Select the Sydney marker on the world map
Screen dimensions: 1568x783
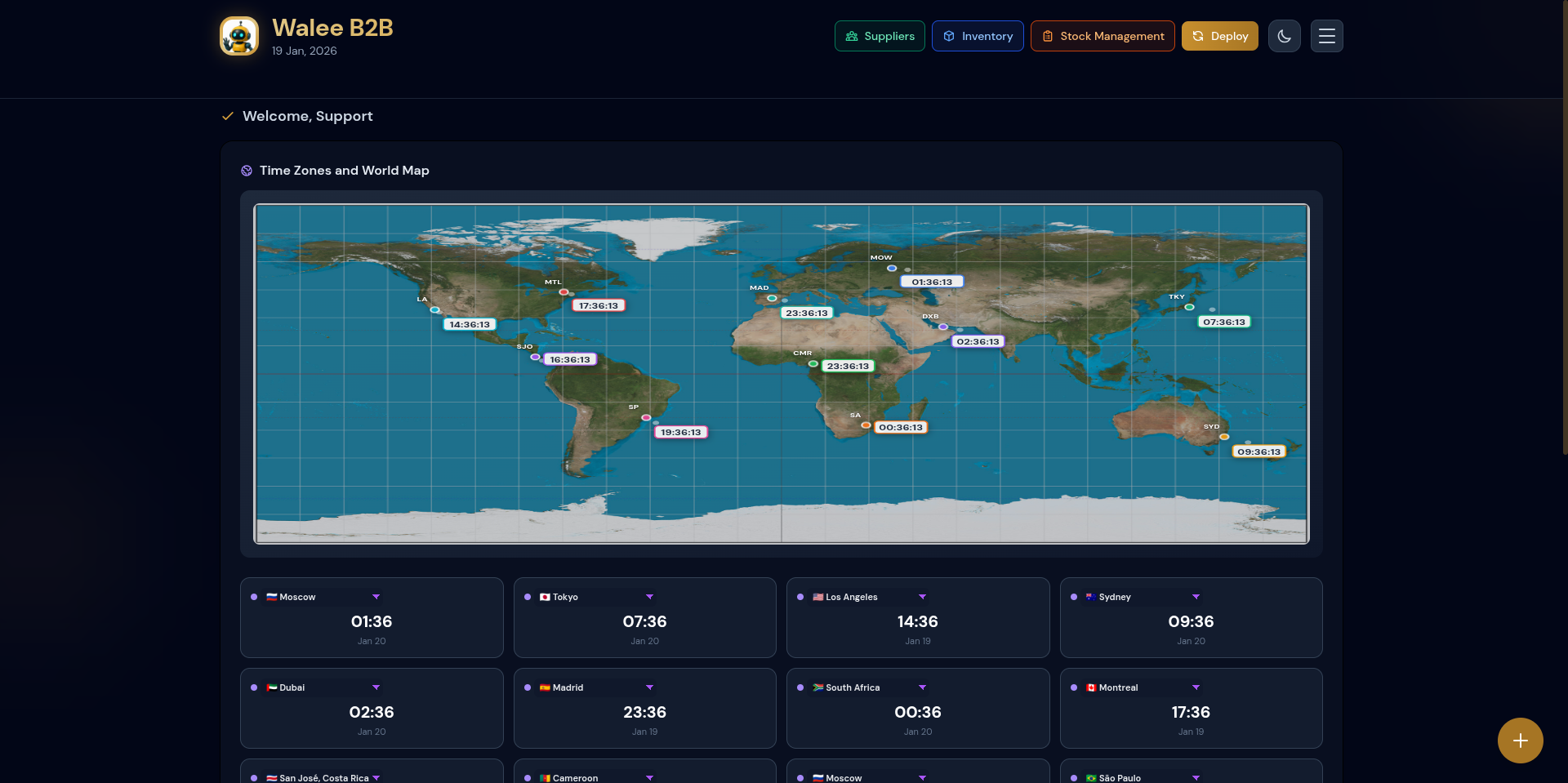click(1223, 437)
